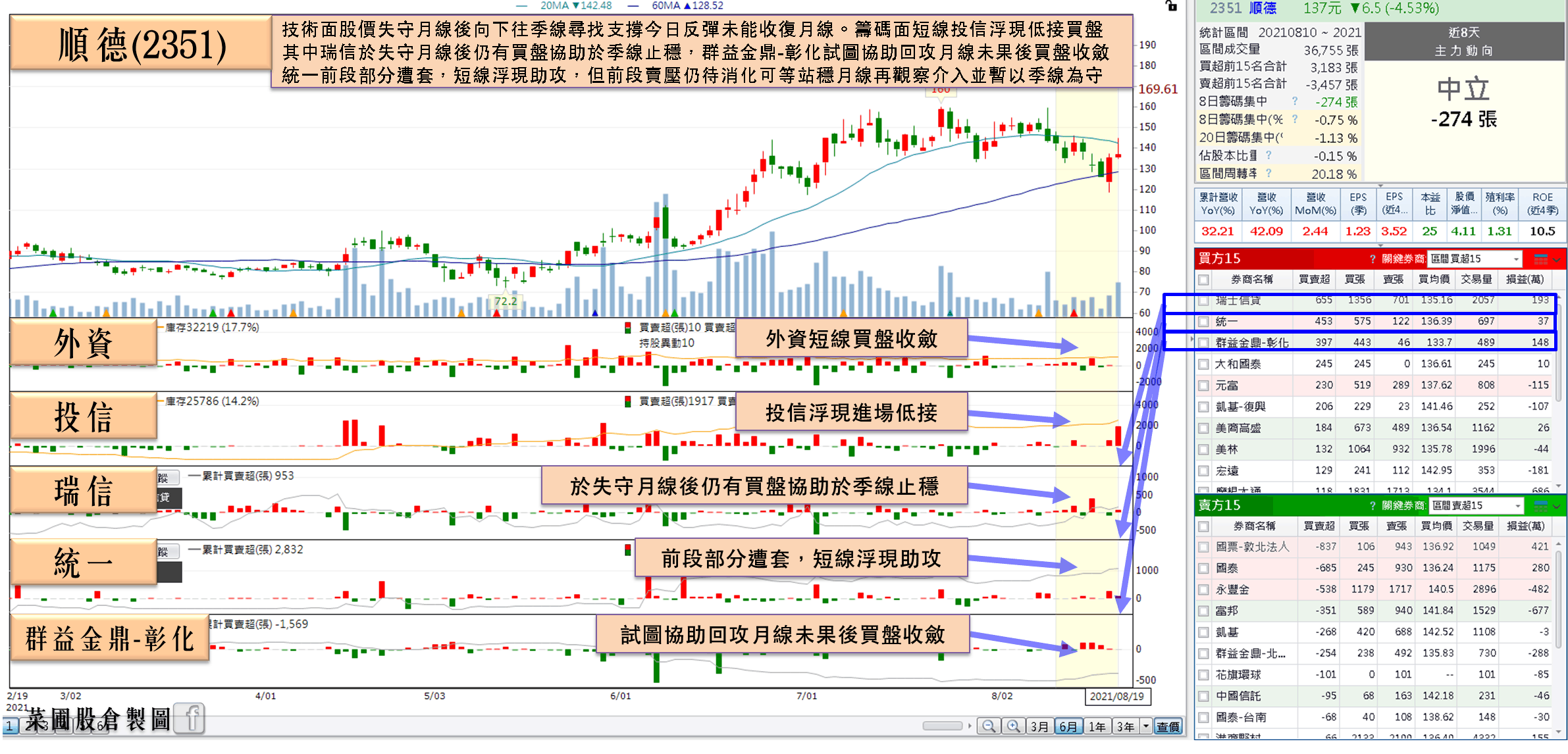
Task: Check the 富邦 seller row checkbox
Action: pos(1204,611)
